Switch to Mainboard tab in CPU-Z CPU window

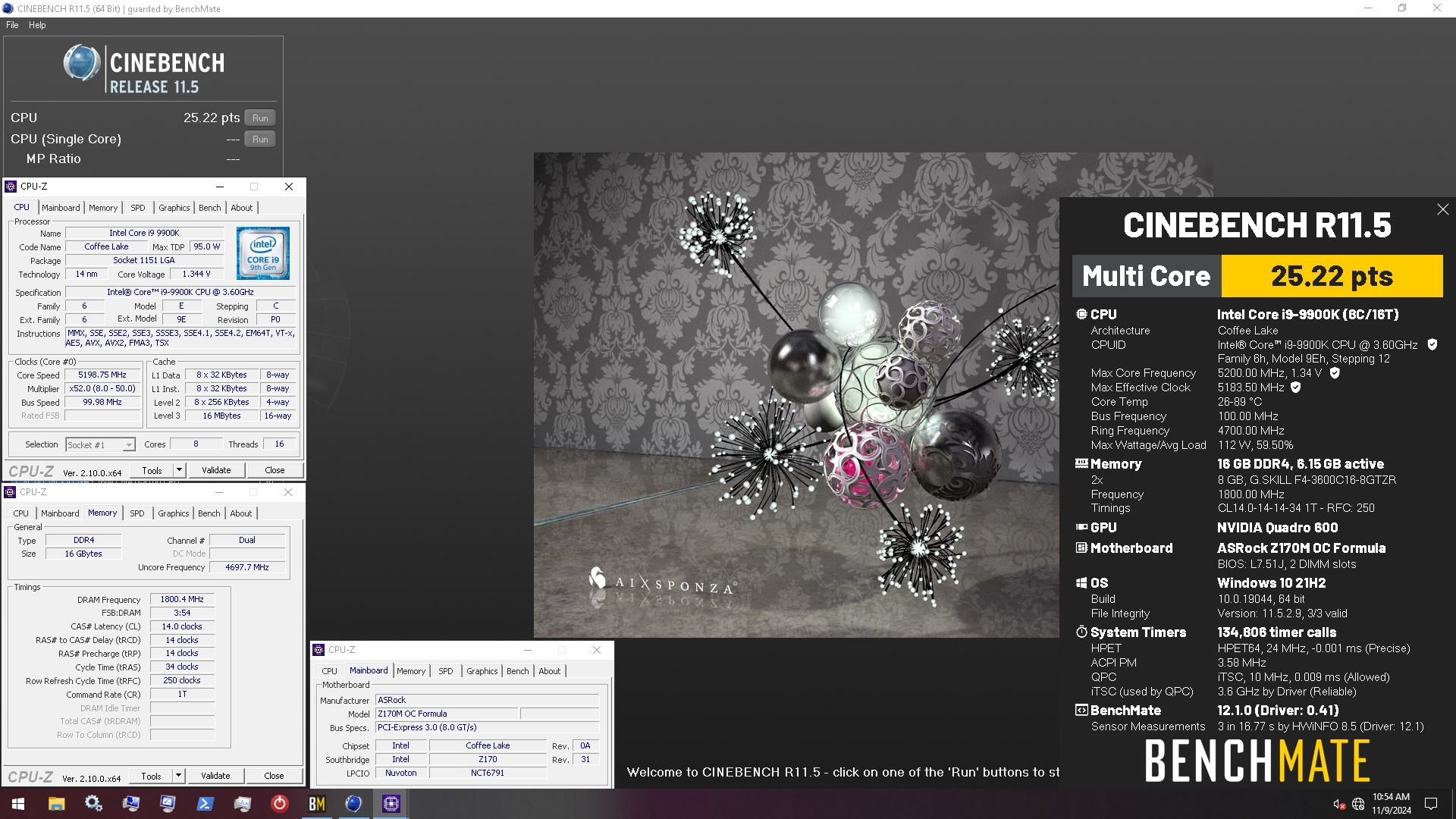coord(61,208)
